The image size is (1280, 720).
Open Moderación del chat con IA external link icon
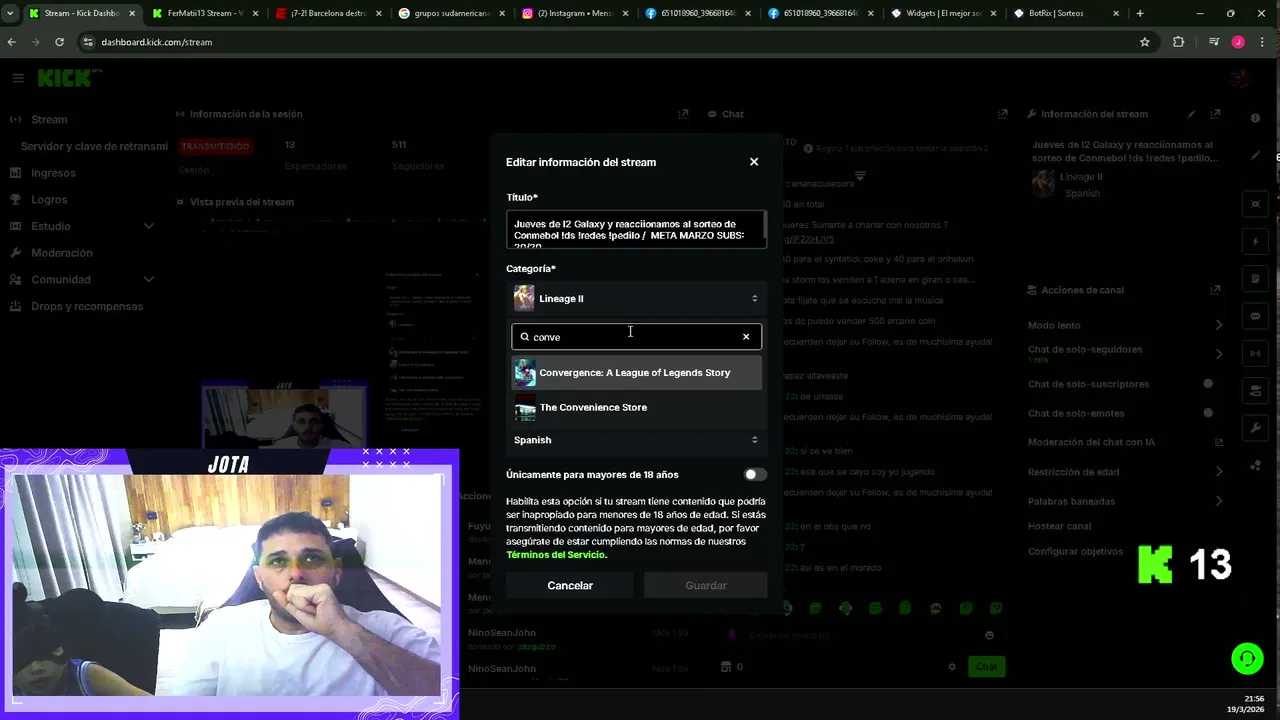pos(1219,442)
